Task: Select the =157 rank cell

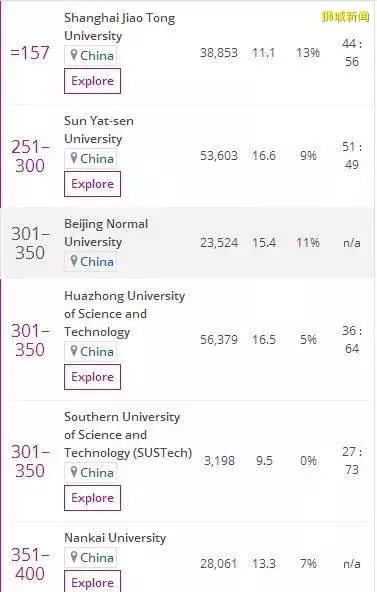Action: (30, 52)
